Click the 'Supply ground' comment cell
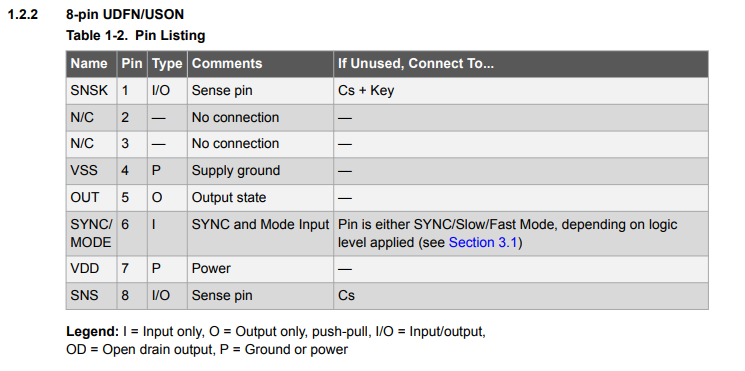The image size is (745, 371). [260, 171]
